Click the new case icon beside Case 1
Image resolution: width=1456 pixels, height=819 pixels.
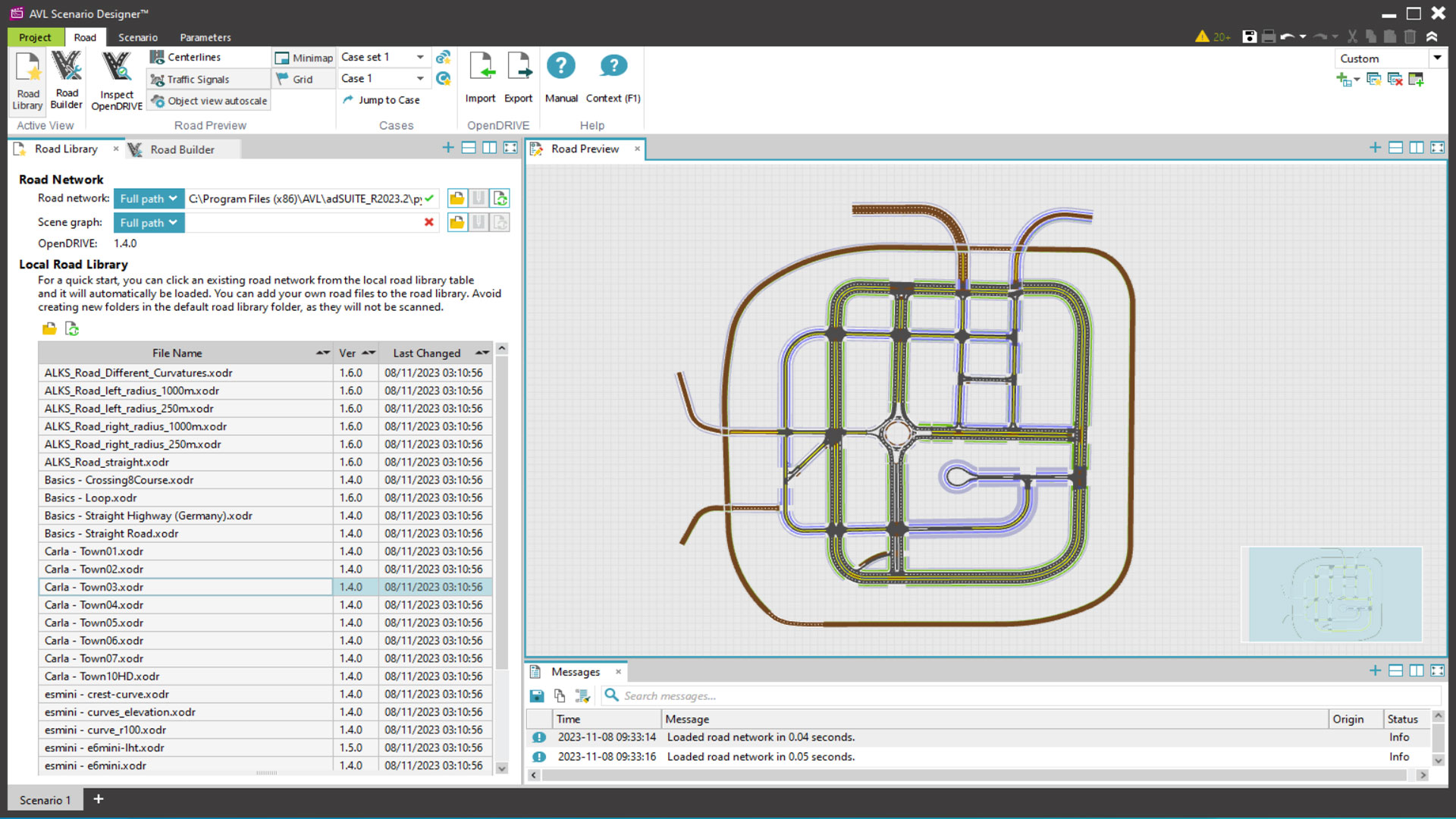point(444,78)
